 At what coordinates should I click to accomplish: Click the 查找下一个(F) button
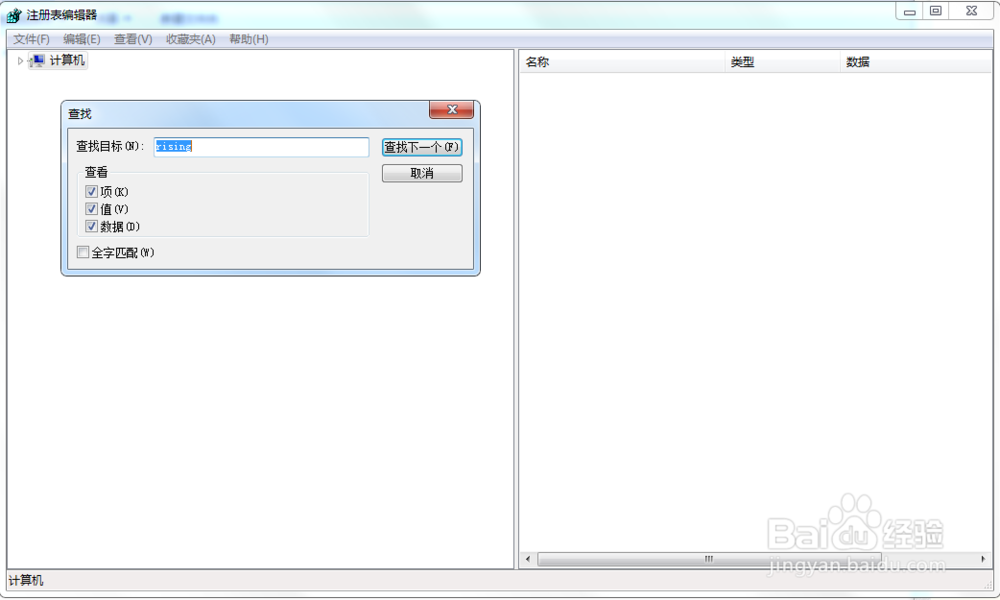(x=422, y=147)
